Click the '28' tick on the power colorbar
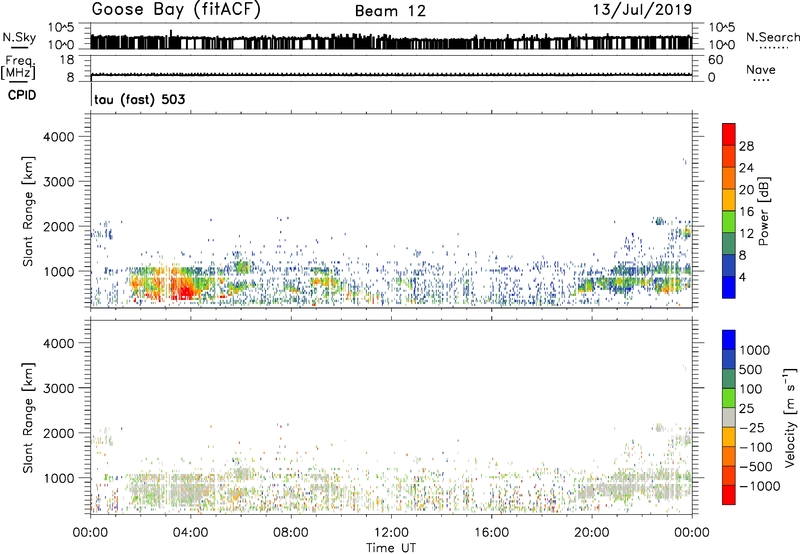 [x=746, y=146]
